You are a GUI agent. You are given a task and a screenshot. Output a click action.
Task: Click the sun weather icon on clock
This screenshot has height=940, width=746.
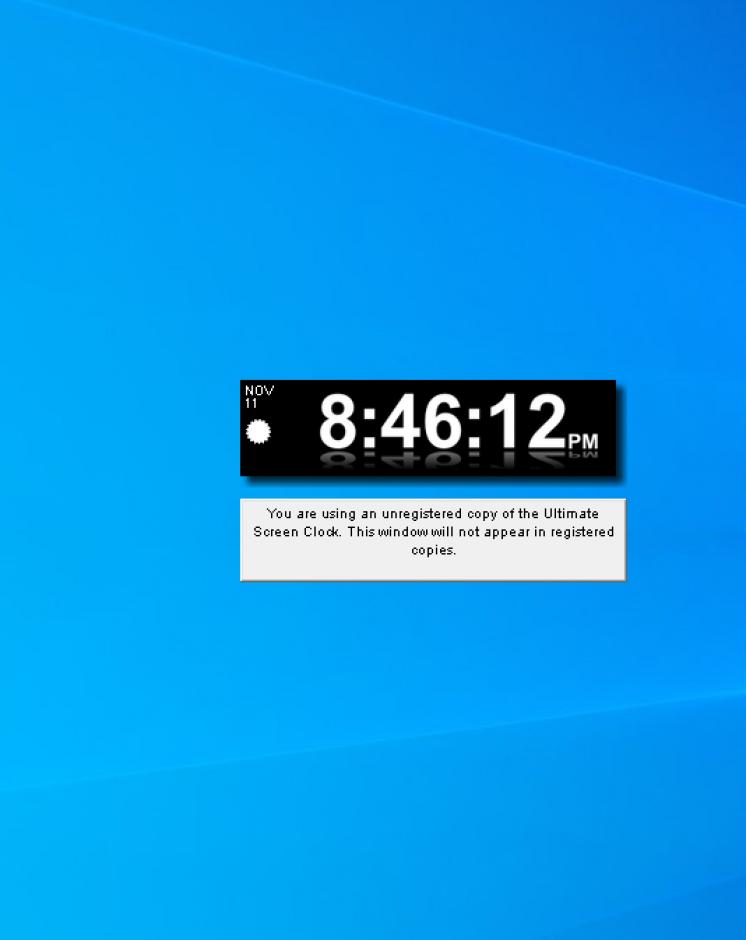point(258,432)
